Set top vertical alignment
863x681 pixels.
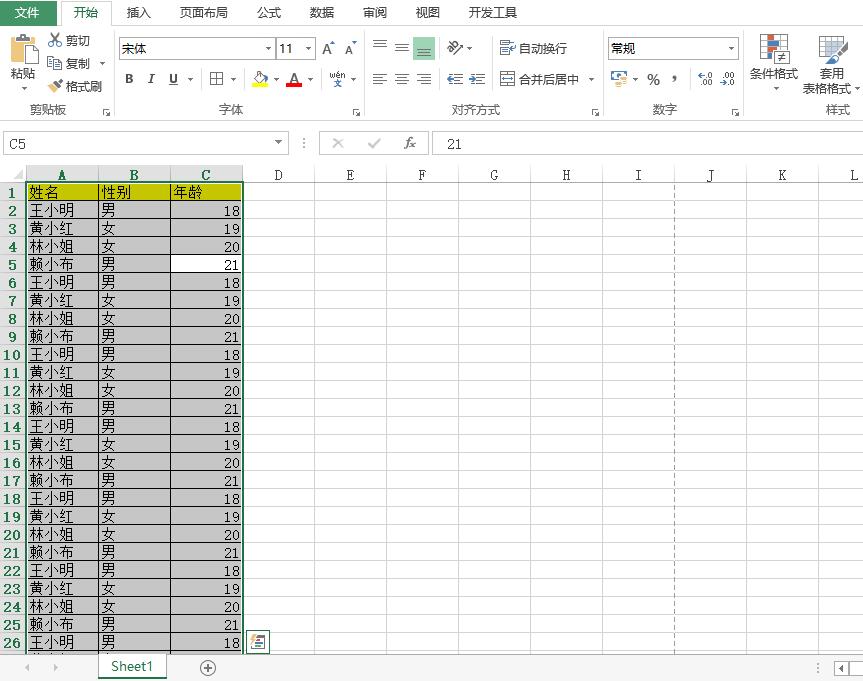[380, 48]
